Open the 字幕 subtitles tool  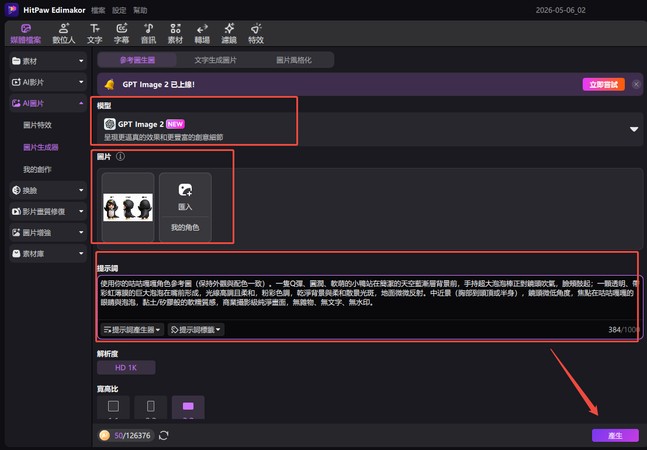click(121, 34)
